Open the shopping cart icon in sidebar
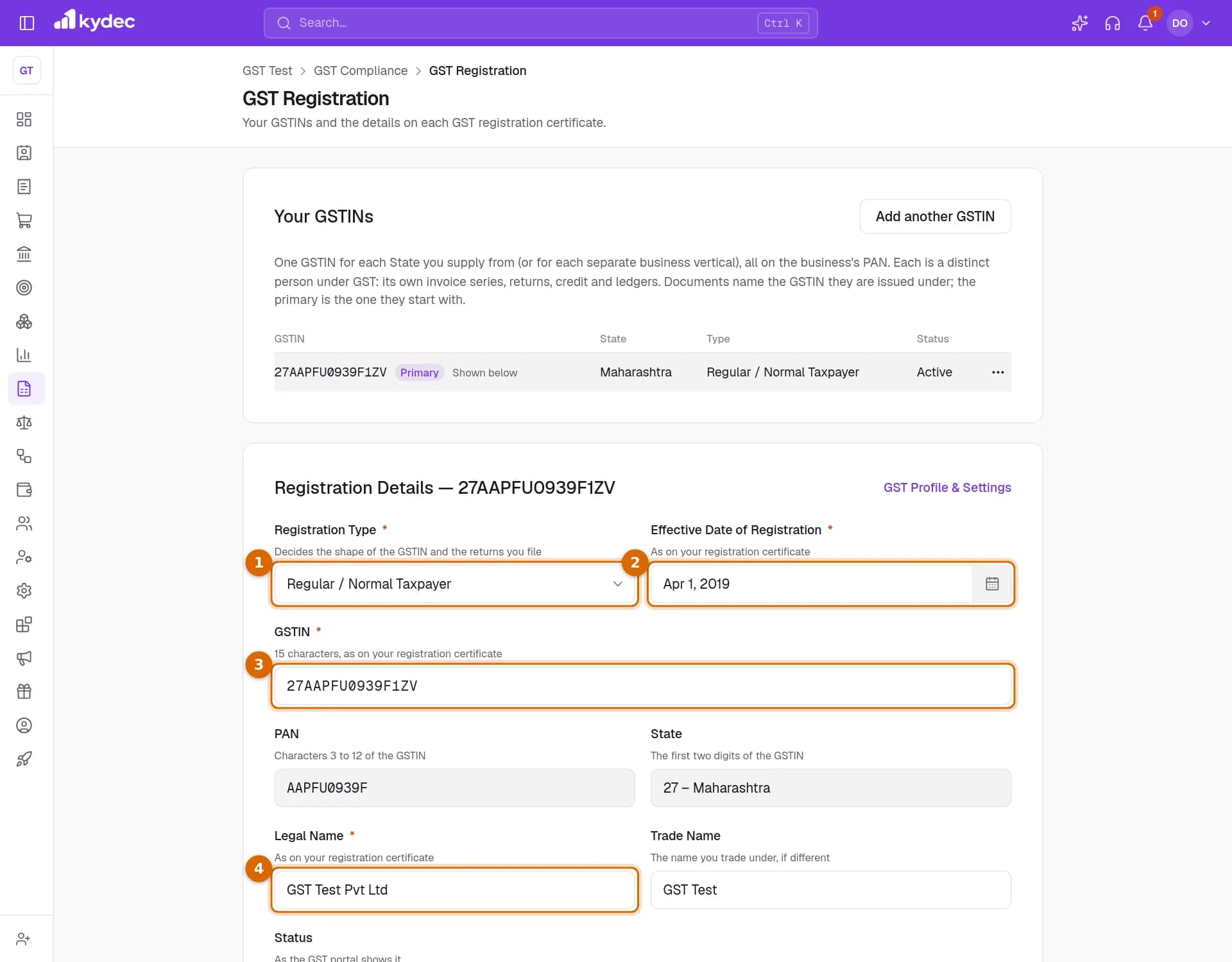Image resolution: width=1232 pixels, height=962 pixels. tap(24, 220)
